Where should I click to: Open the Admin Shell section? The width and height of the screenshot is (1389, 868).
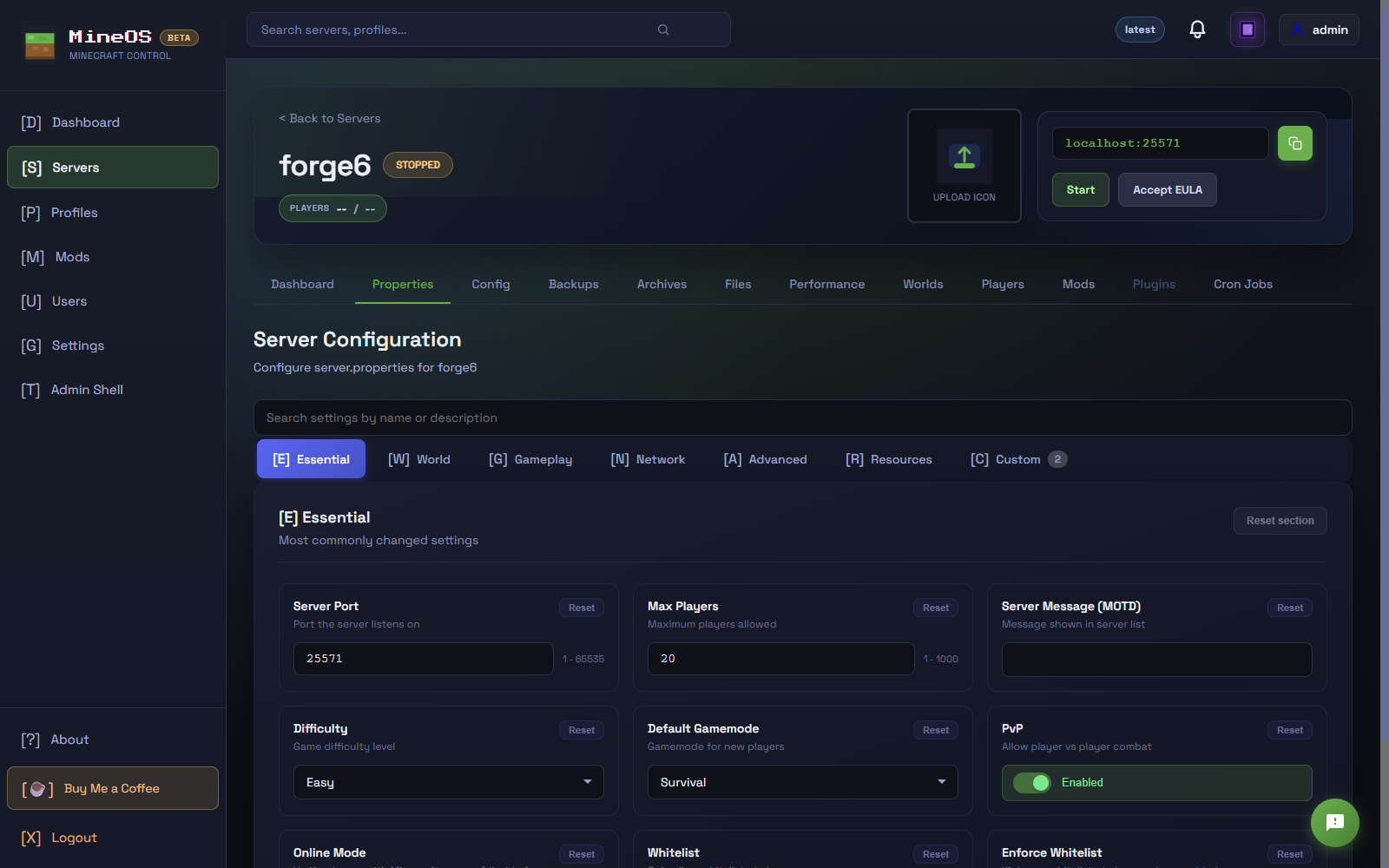(86, 389)
